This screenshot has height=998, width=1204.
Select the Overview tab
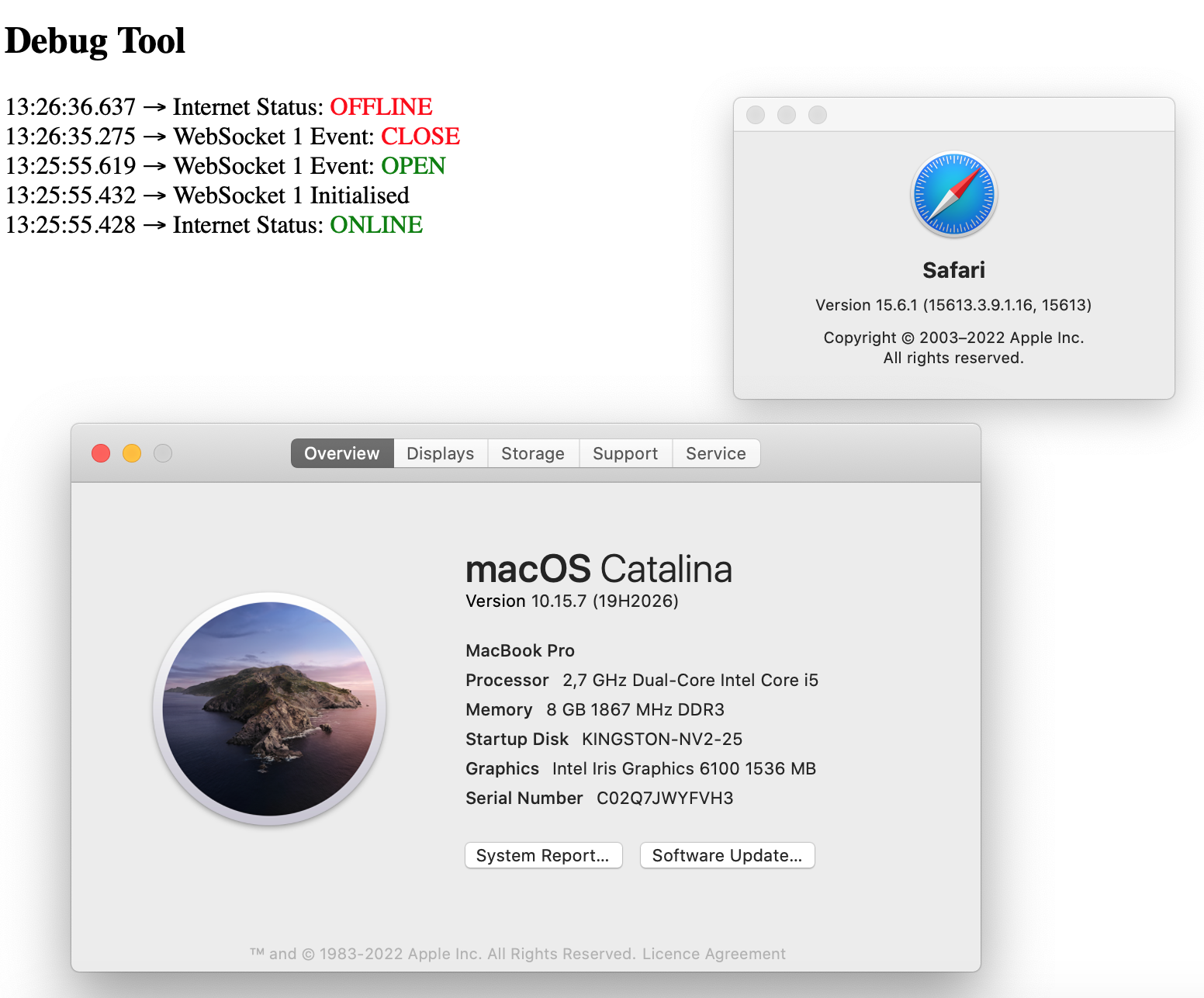[342, 453]
